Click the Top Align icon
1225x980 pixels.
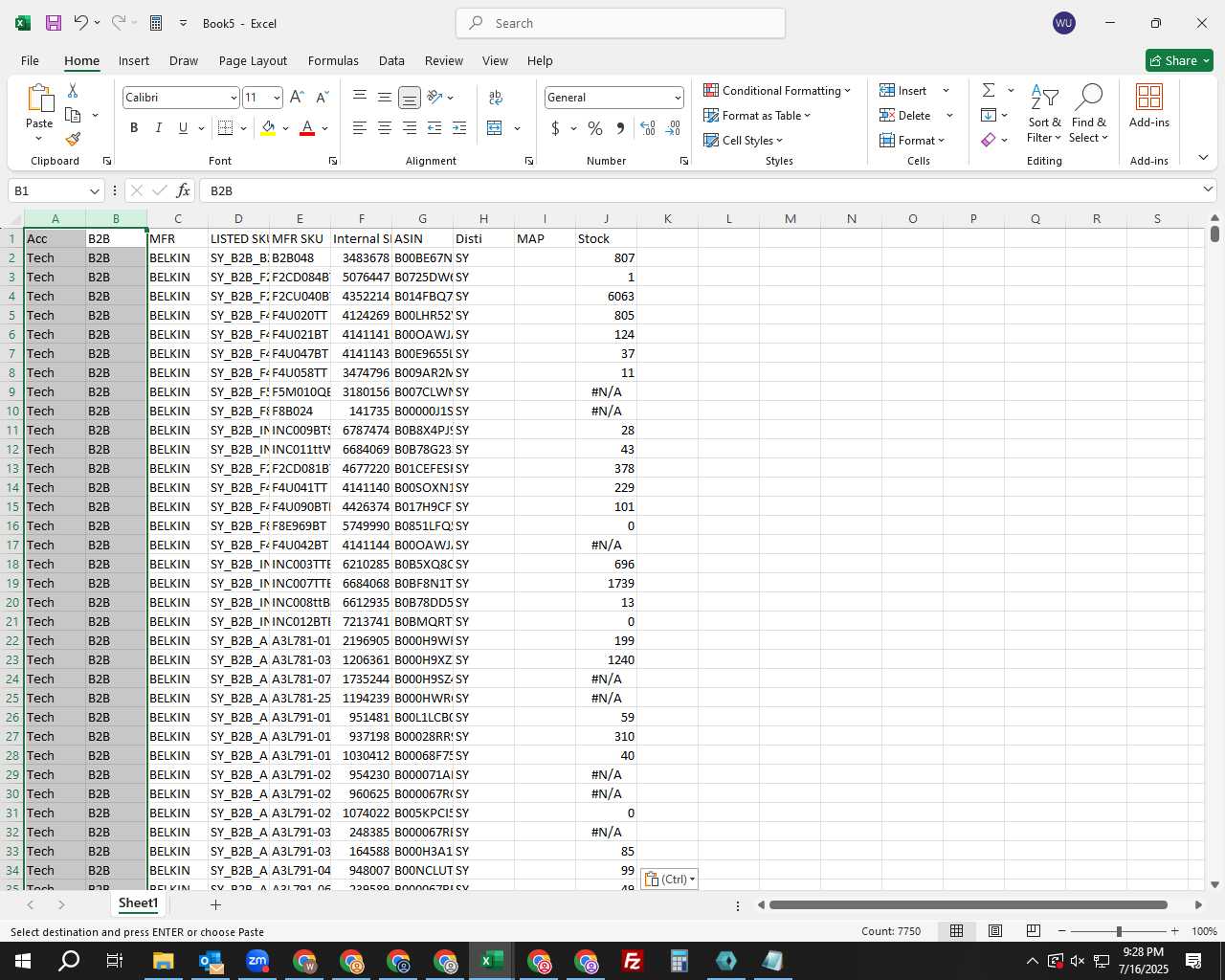pos(360,97)
